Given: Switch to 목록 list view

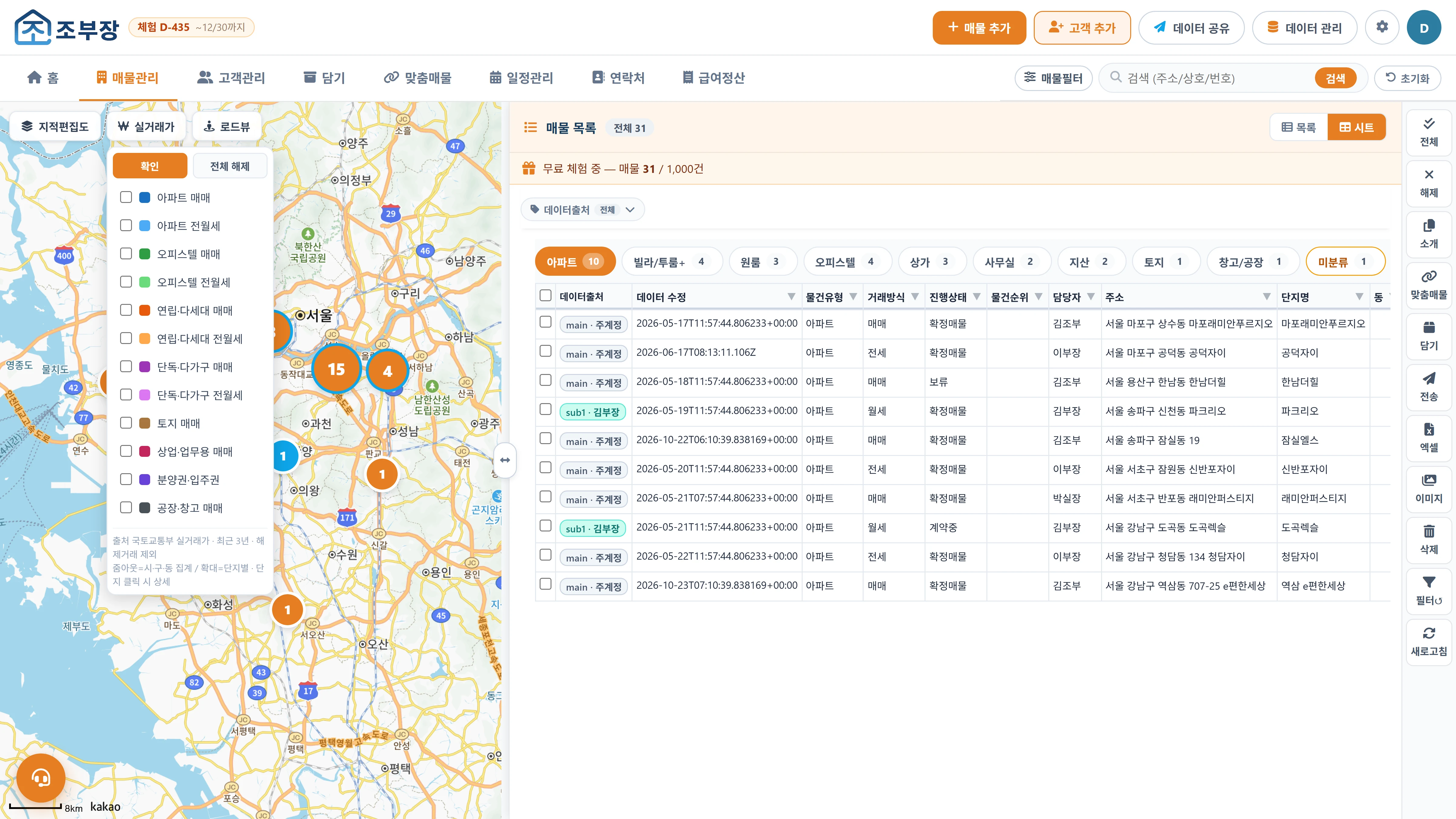Looking at the screenshot, I should point(1299,127).
